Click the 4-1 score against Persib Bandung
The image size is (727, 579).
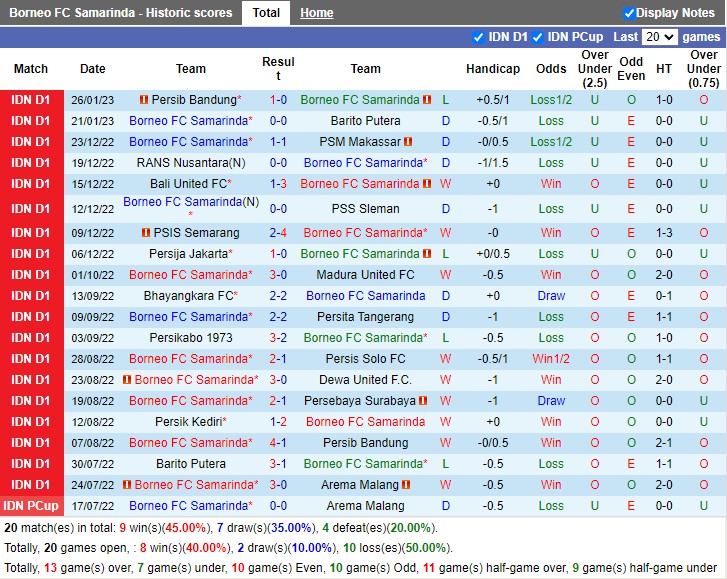click(278, 443)
